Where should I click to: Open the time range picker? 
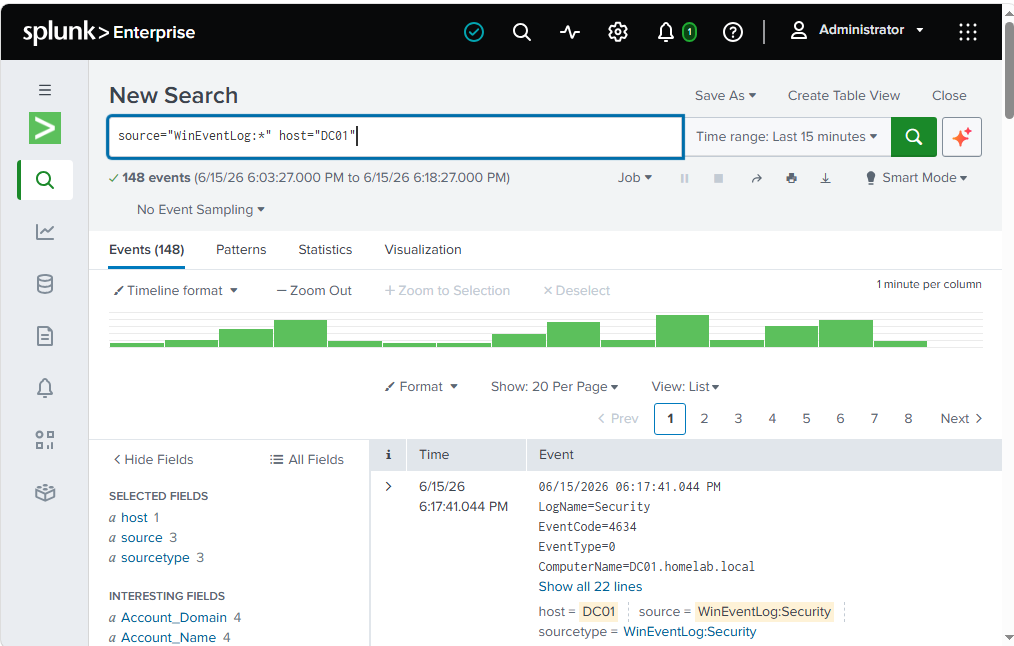[786, 136]
